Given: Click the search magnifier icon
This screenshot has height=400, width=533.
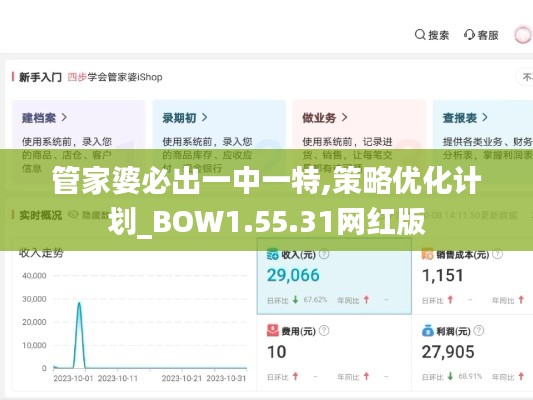Looking at the screenshot, I should pyautogui.click(x=420, y=35).
